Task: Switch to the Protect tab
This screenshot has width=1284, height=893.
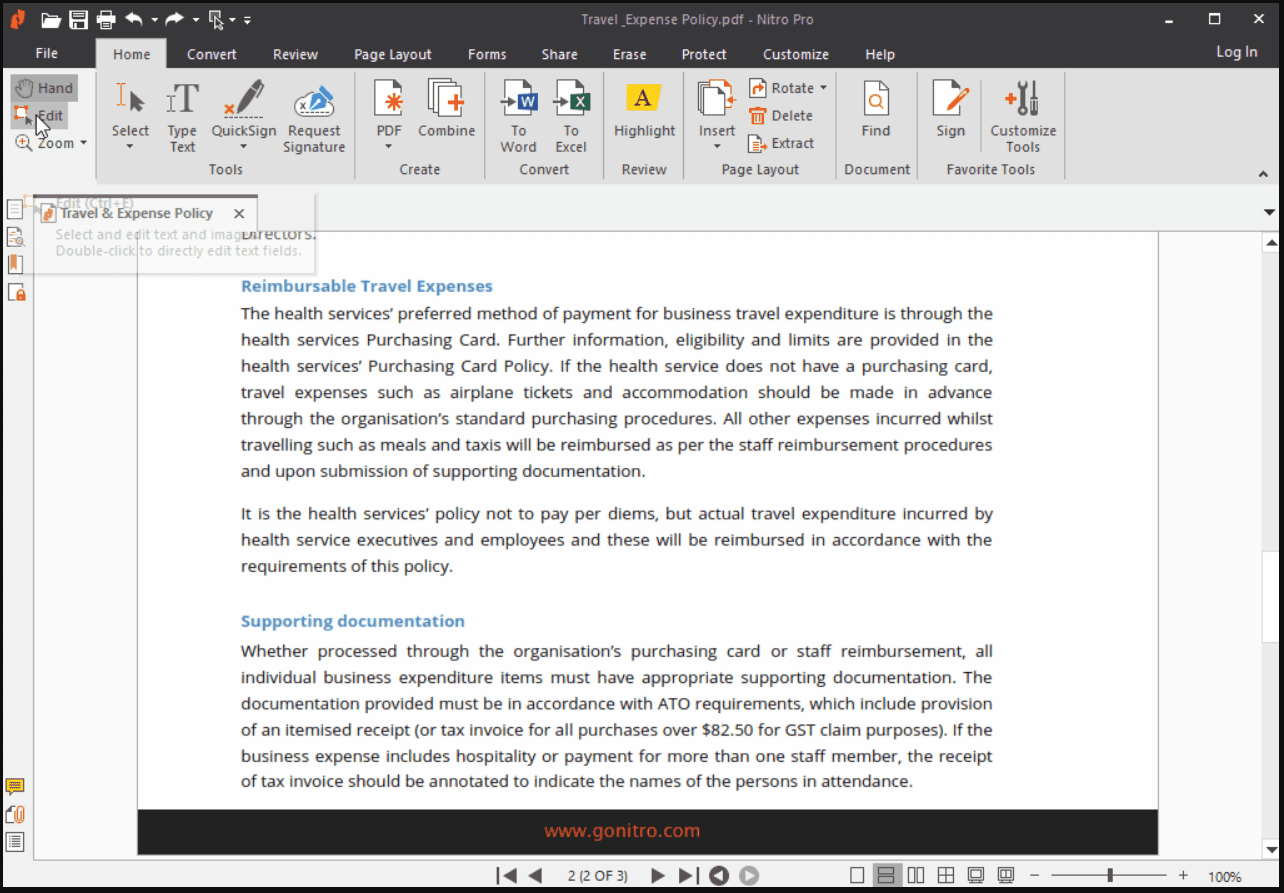Action: tap(704, 54)
